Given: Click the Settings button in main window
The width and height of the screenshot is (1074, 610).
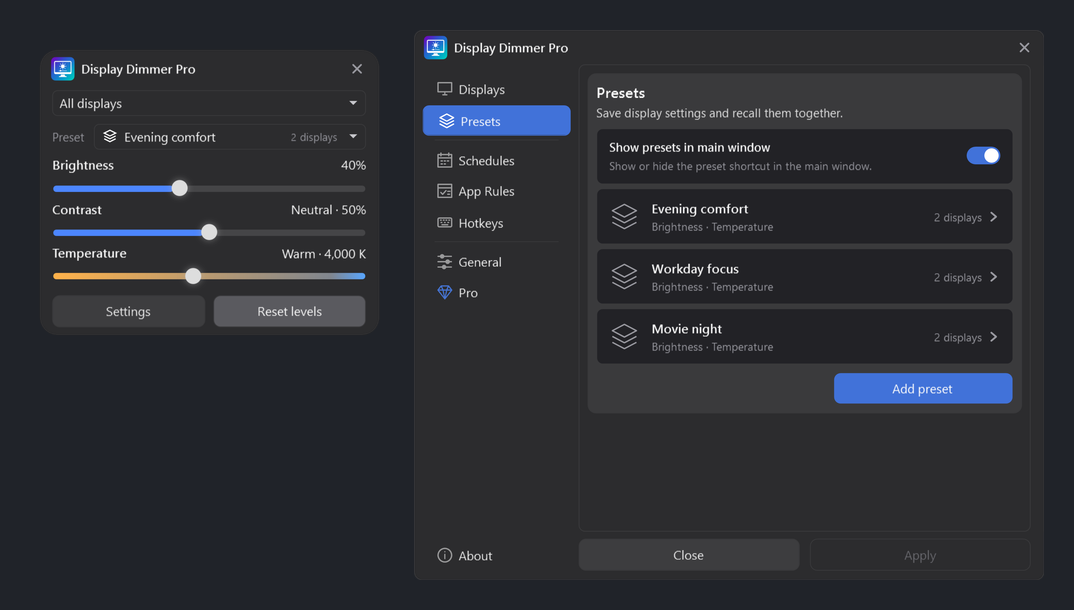Looking at the screenshot, I should pos(128,311).
